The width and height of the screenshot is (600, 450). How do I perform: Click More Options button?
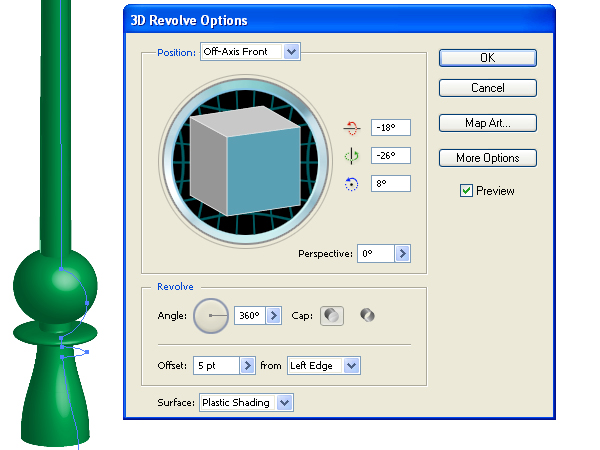pyautogui.click(x=488, y=158)
